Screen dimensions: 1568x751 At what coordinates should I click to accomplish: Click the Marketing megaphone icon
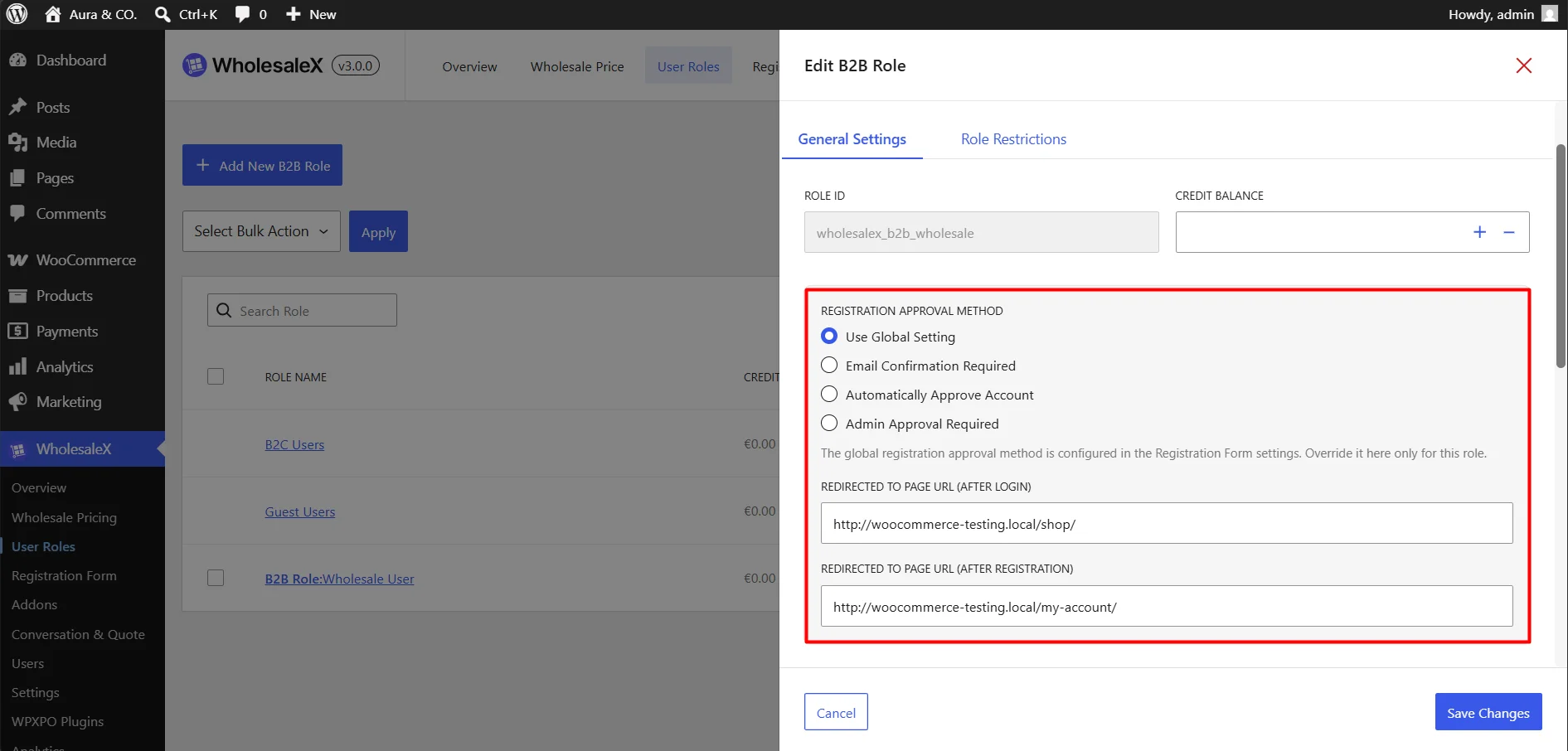click(x=17, y=402)
